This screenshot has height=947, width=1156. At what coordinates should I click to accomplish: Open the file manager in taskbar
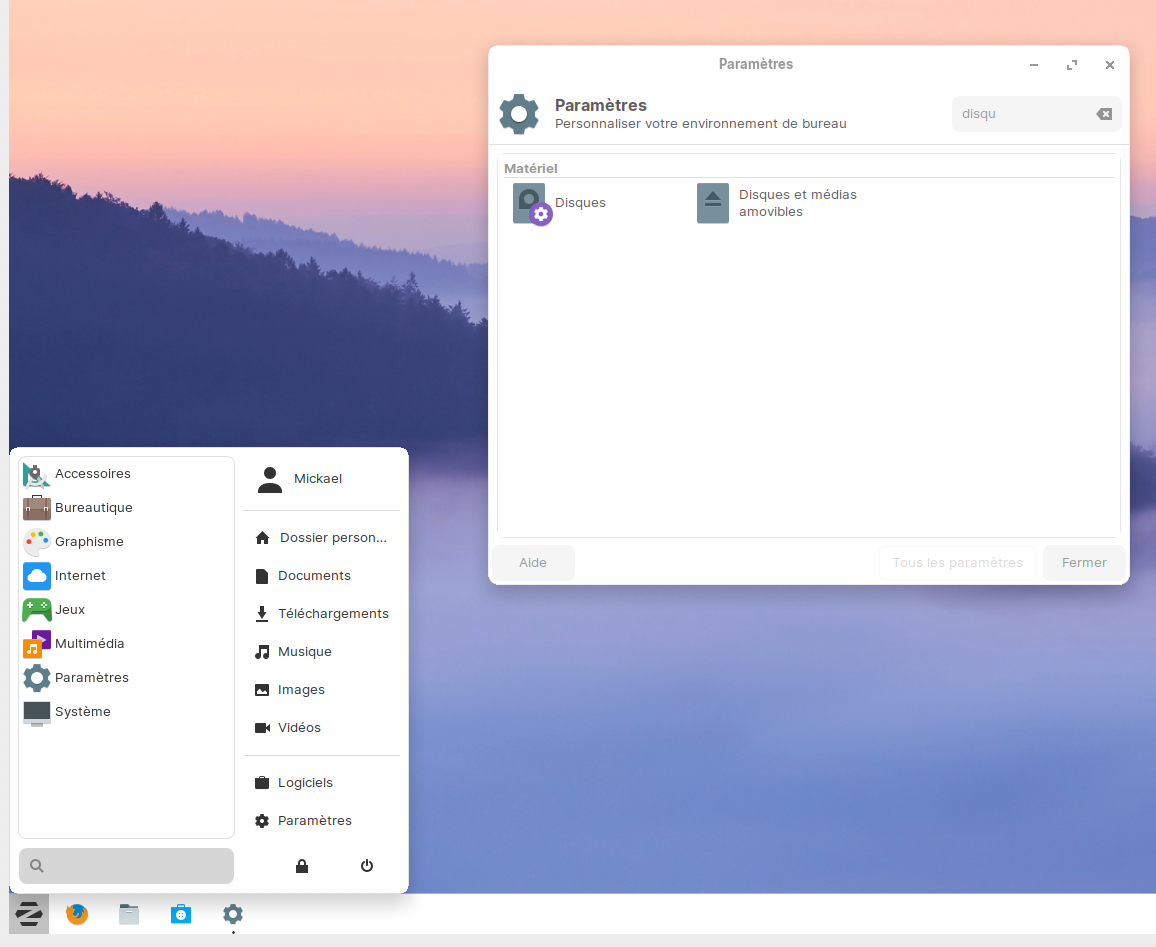coord(129,914)
